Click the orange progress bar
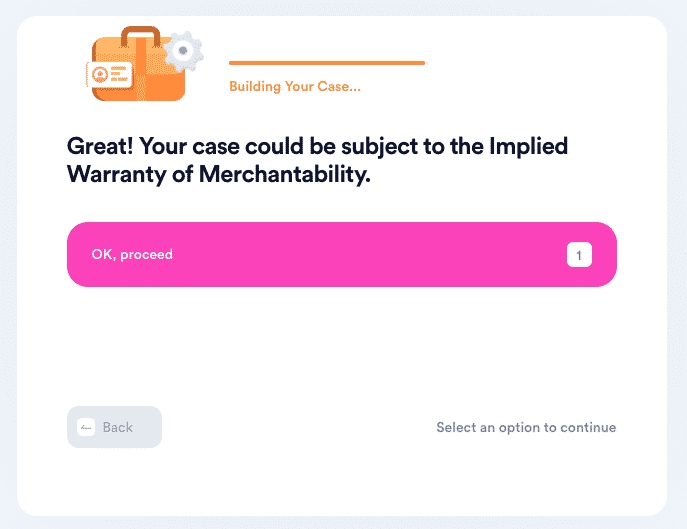The image size is (687, 529). [x=327, y=63]
